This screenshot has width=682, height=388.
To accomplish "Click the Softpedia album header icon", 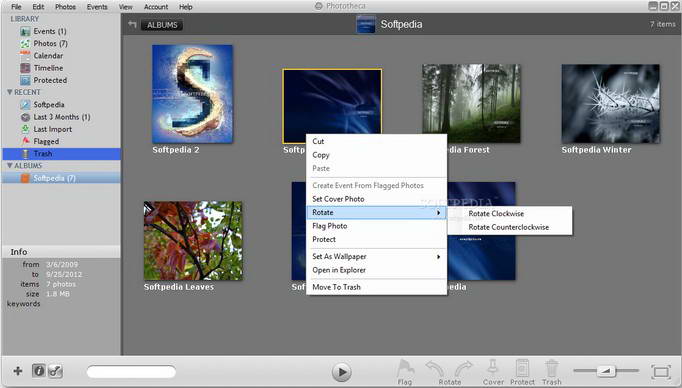I will [365, 24].
